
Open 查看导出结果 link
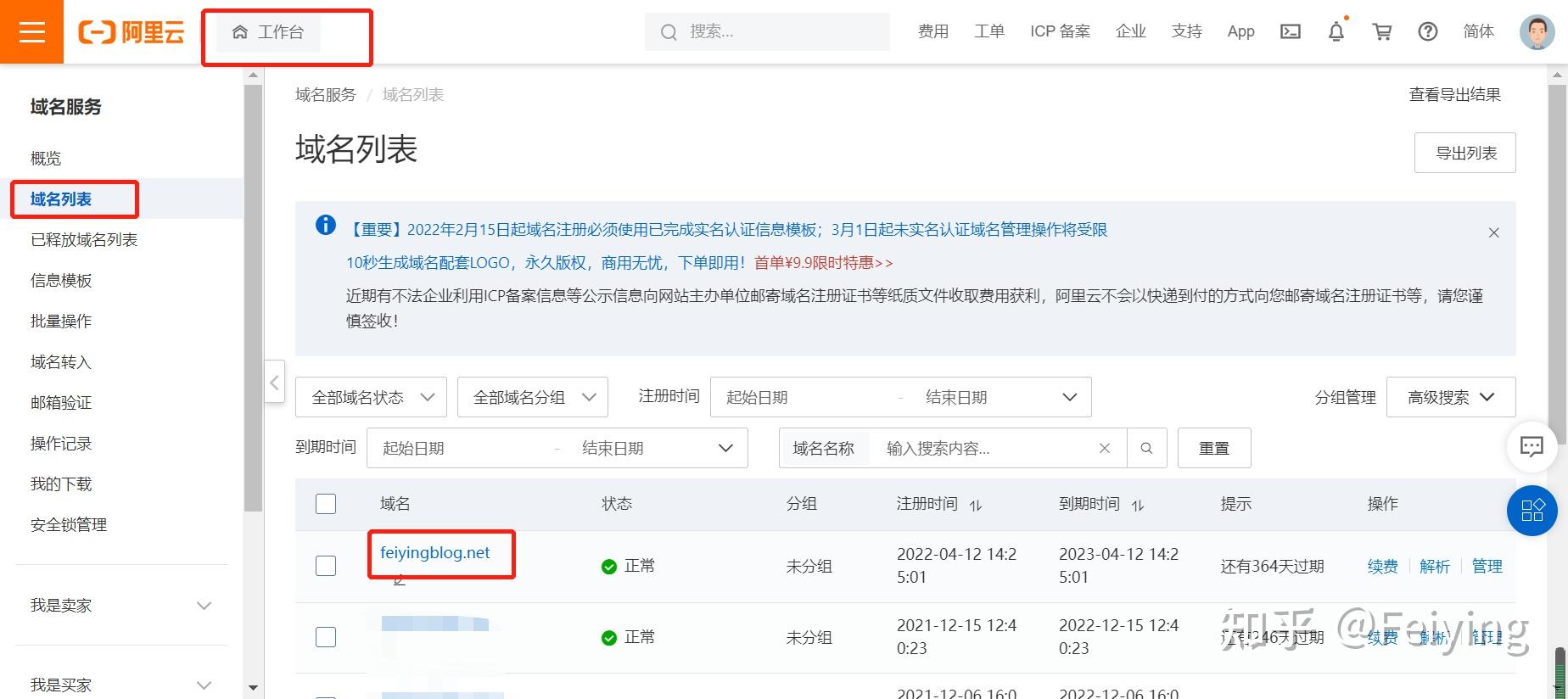(1455, 95)
